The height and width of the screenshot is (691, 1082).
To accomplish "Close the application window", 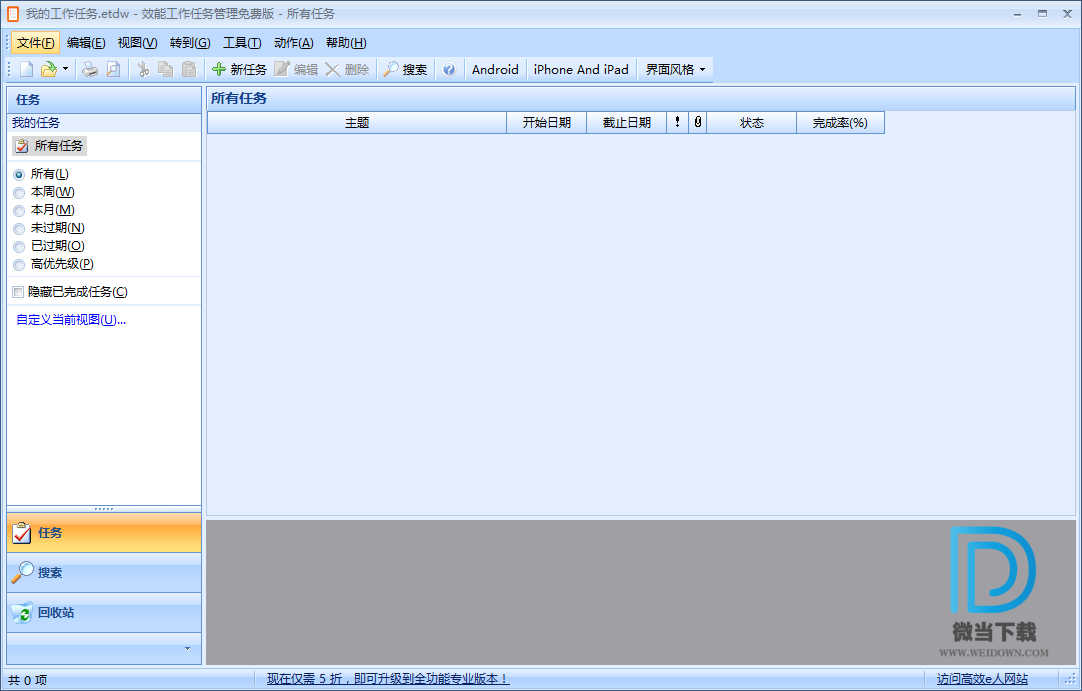I will point(1067,14).
